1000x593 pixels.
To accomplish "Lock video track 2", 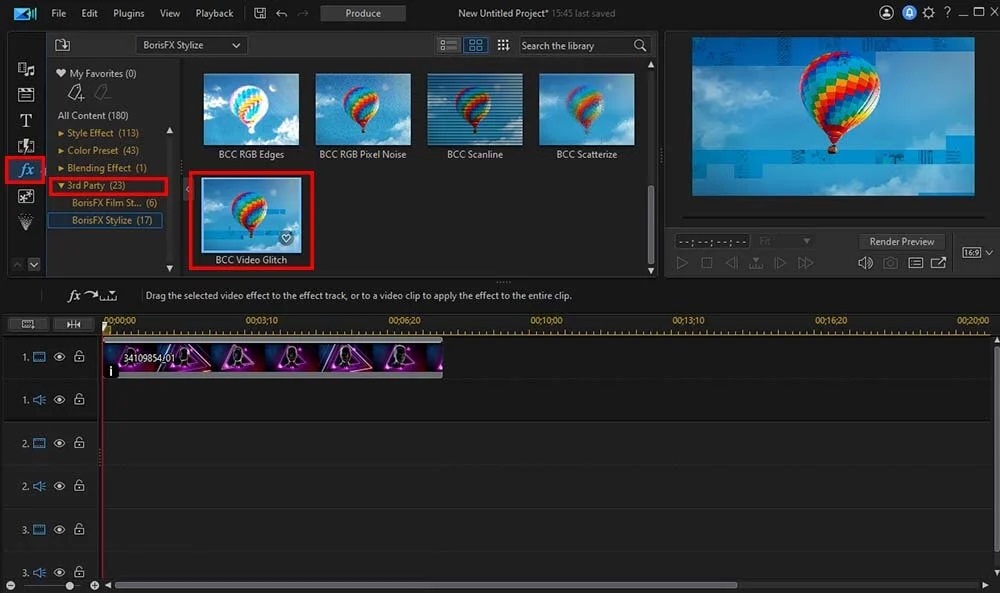I will pos(79,443).
